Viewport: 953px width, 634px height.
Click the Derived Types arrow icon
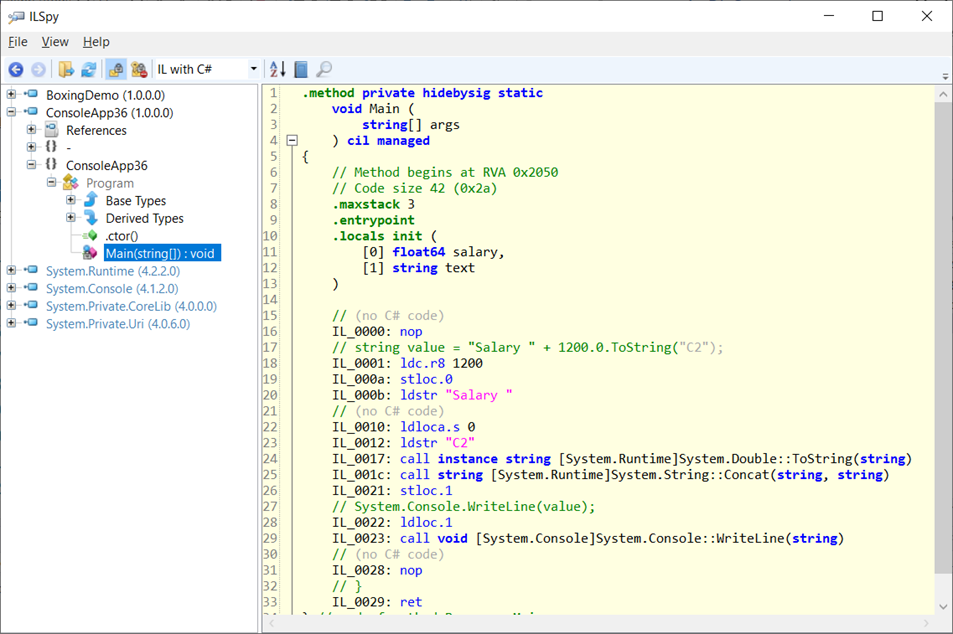(91, 218)
